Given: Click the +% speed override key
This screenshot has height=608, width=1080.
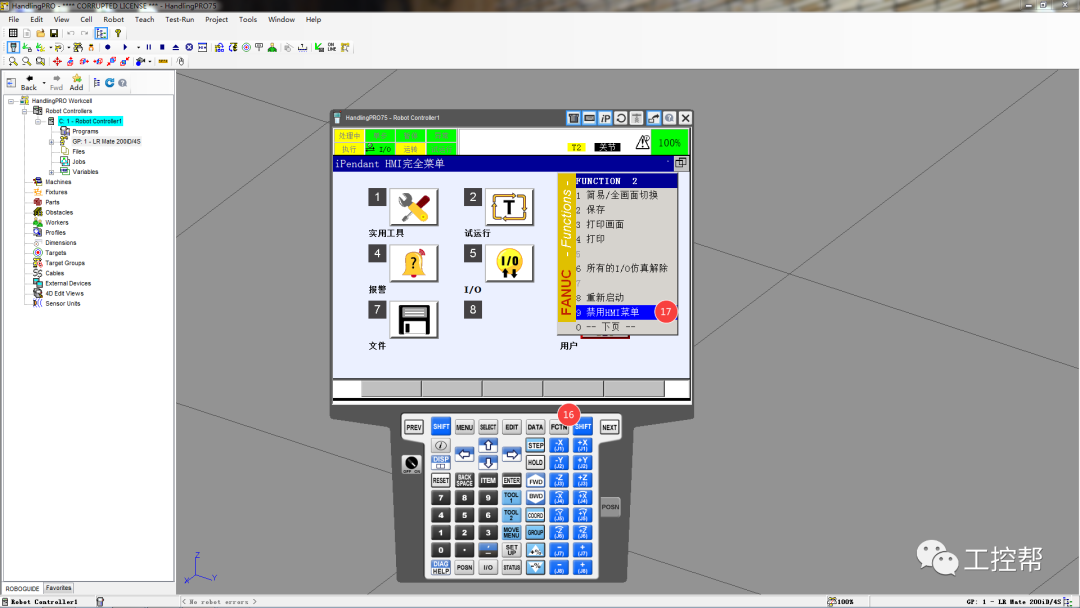Looking at the screenshot, I should point(535,550).
